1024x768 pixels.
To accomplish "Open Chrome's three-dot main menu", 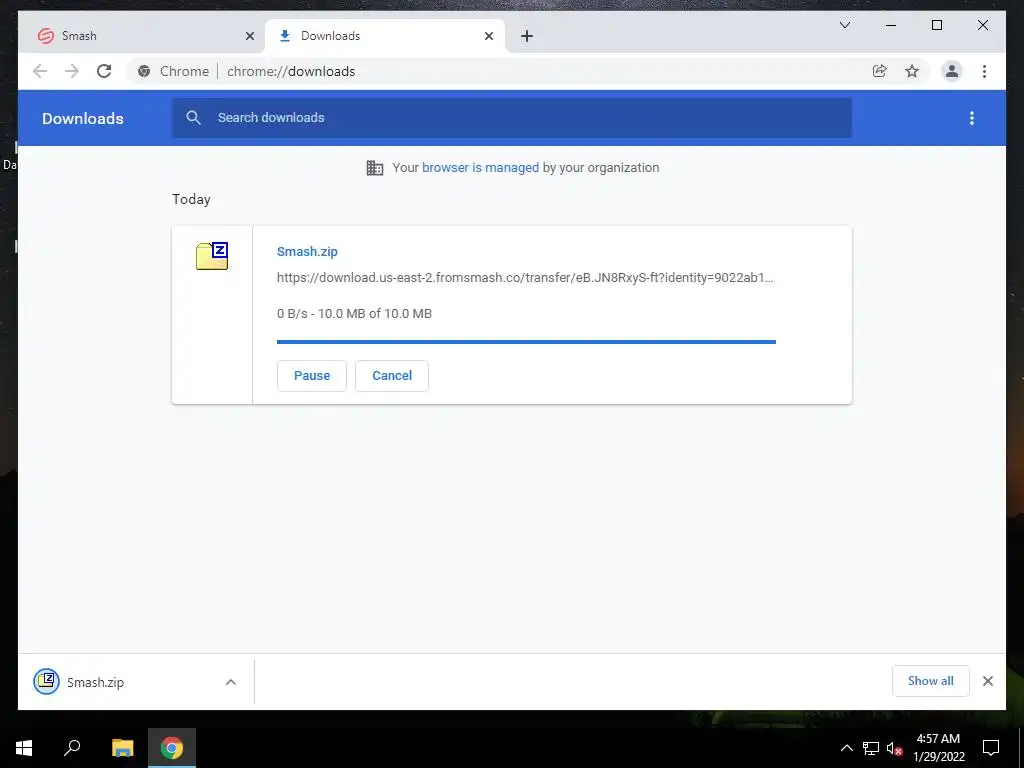I will [x=984, y=71].
